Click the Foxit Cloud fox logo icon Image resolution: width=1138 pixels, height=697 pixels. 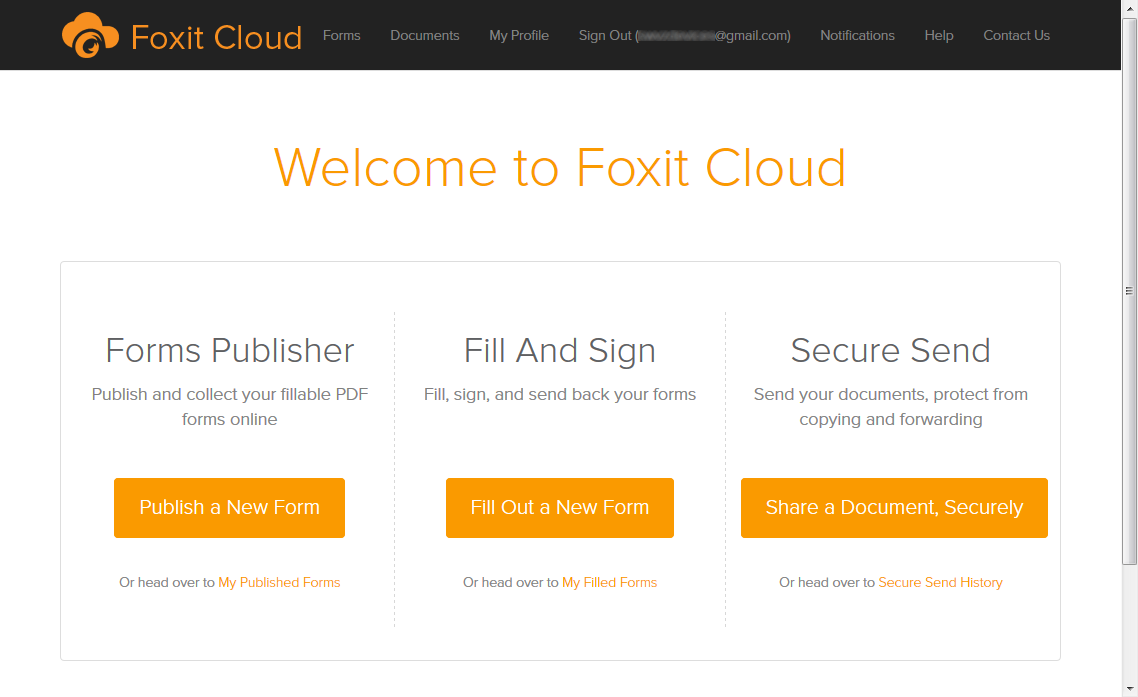click(90, 35)
